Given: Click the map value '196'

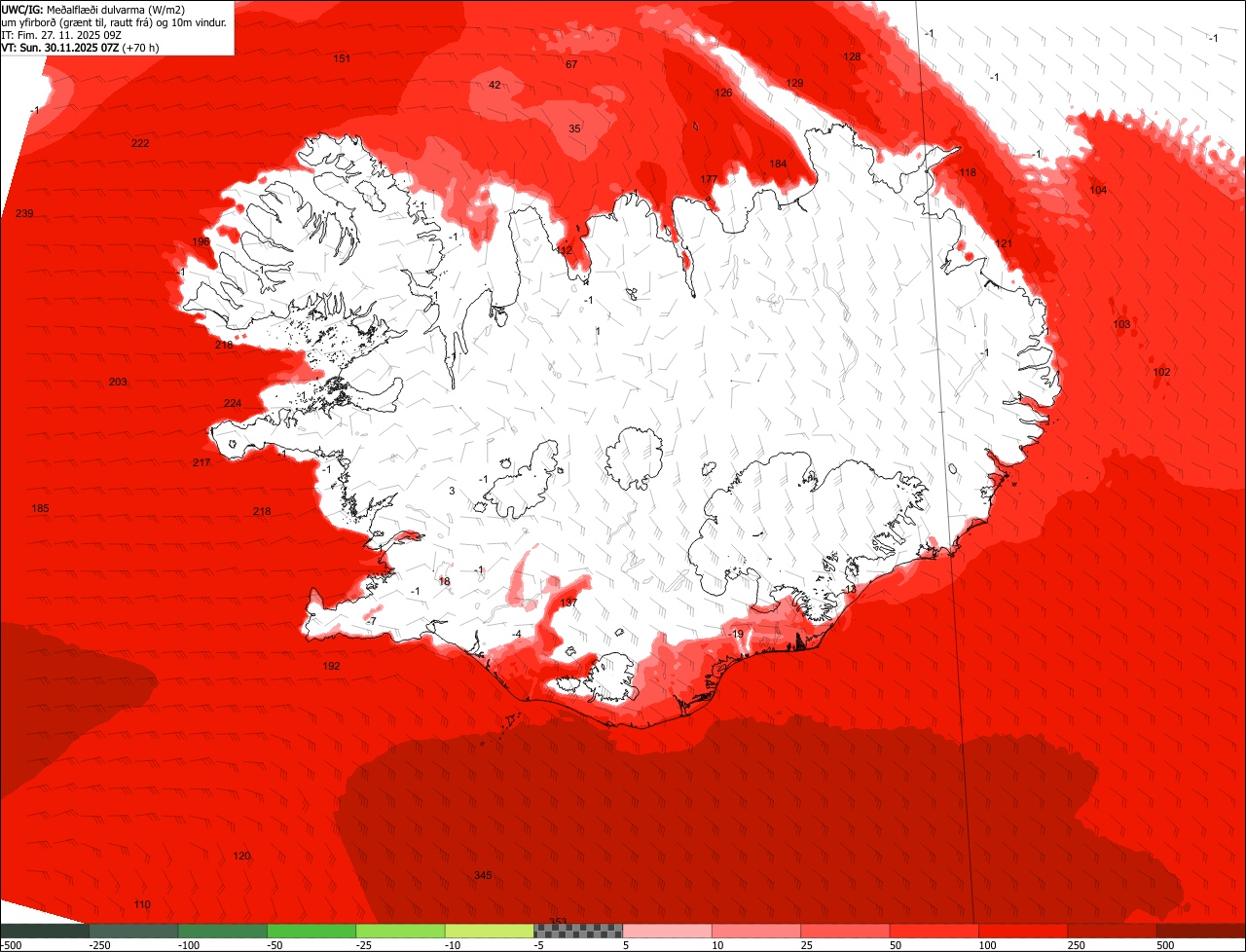Looking at the screenshot, I should click(201, 241).
